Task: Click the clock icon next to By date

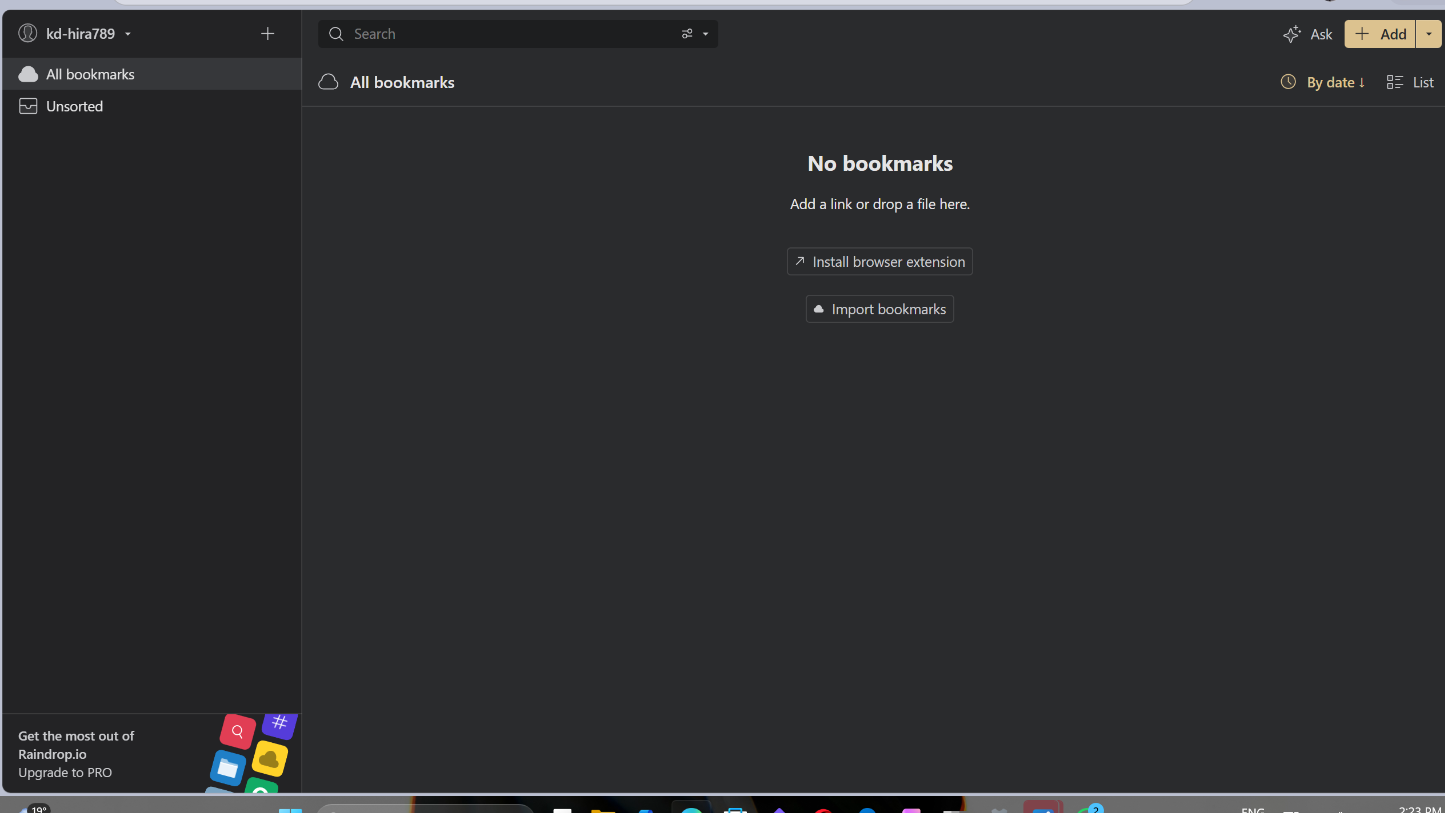Action: pos(1288,82)
